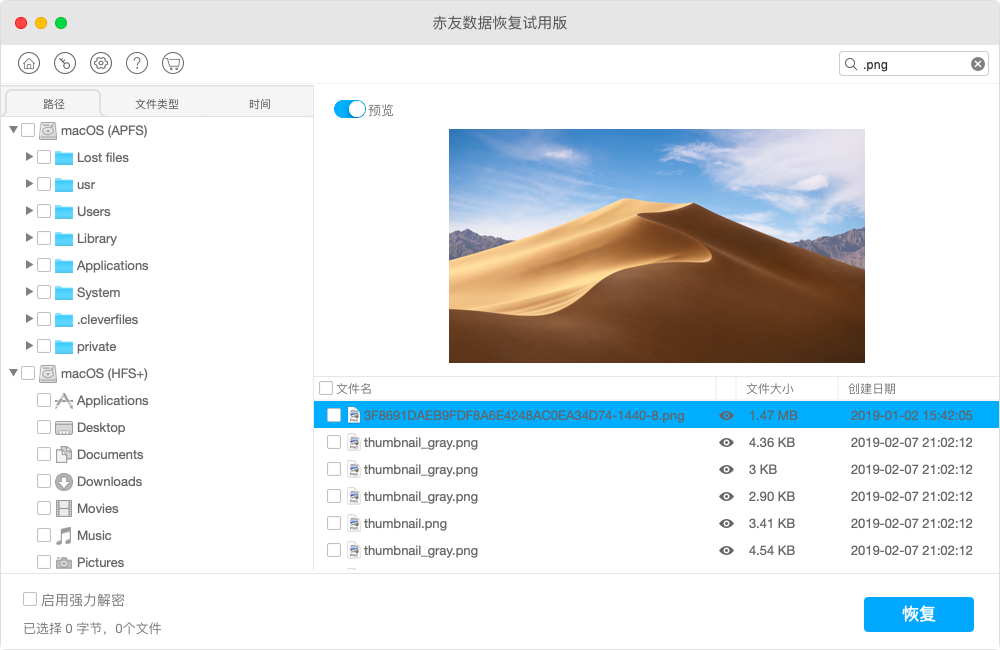
Task: Expand the .cleverfiles folder
Action: pos(29,319)
